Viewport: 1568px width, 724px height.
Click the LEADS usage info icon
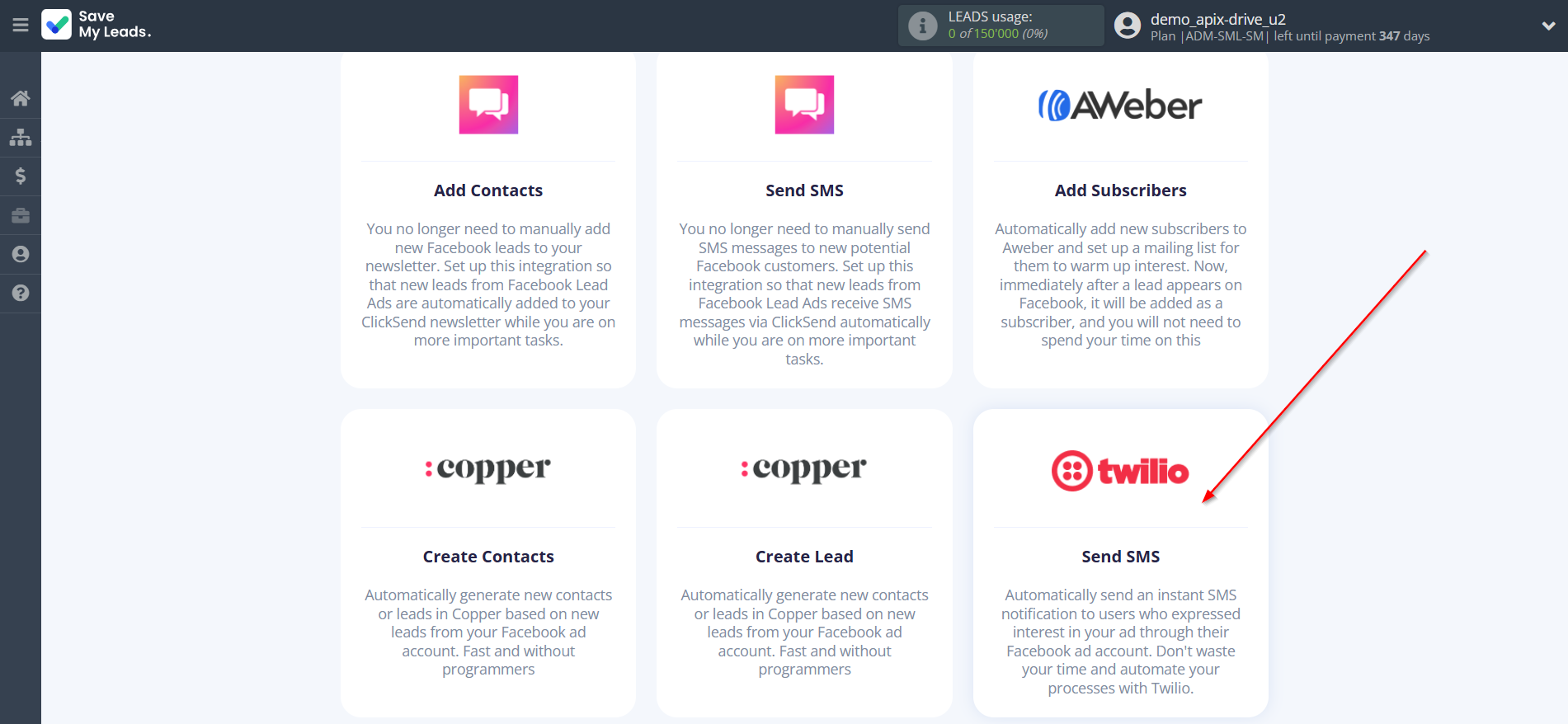point(922,26)
